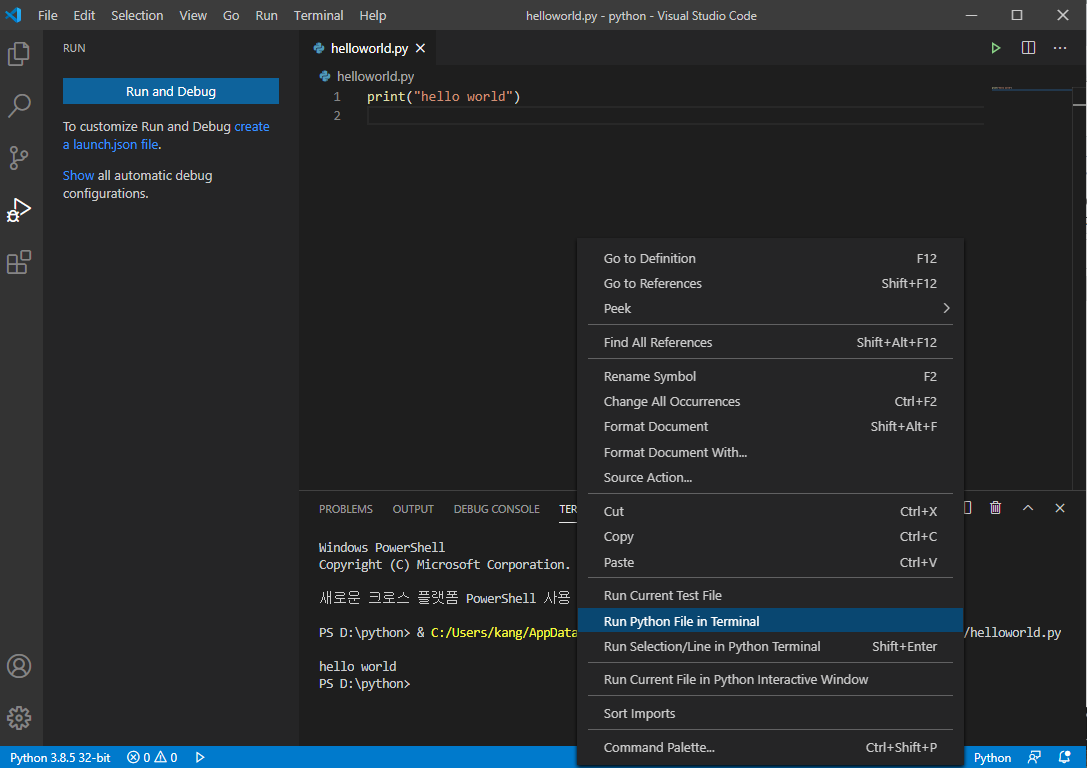Screen dimensions: 1087x768
Task: Open the Search view in activity bar
Action: point(19,105)
